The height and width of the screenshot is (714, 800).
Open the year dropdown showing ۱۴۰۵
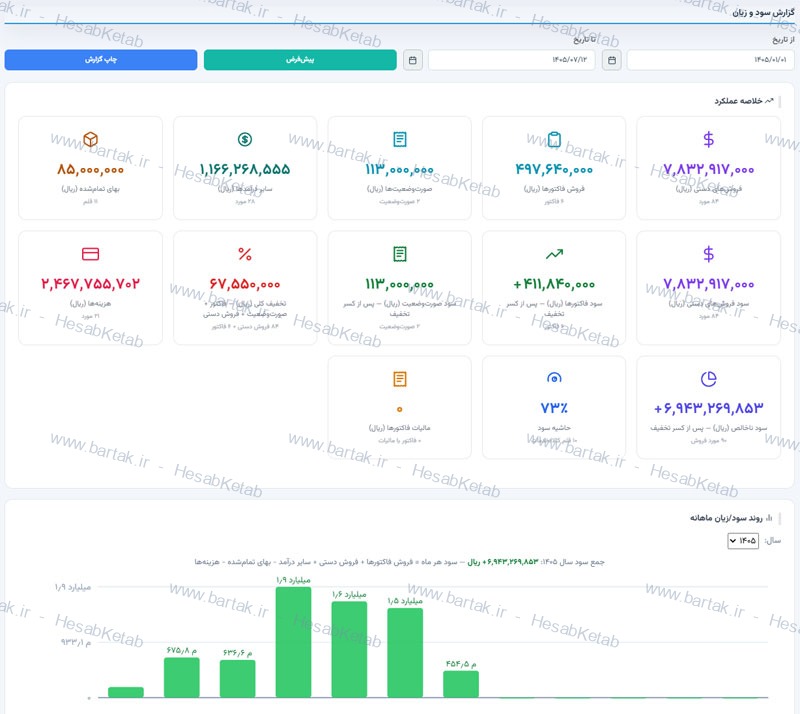(743, 540)
